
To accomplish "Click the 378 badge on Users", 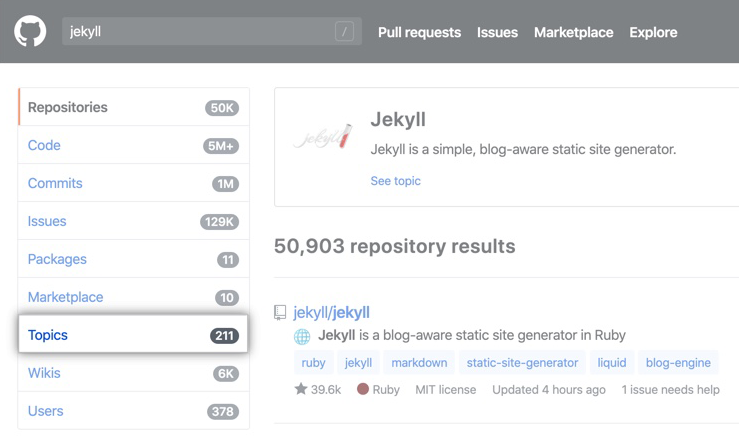I will point(223,412).
